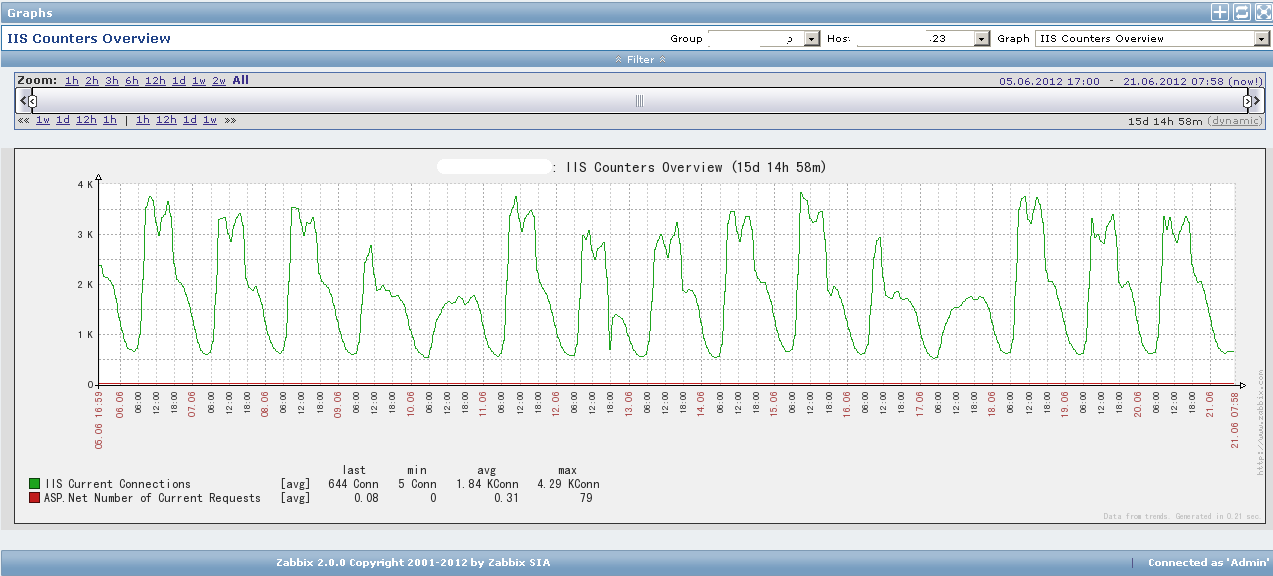
Task: Click the reset/refresh icon in Graphs header
Action: (x=1241, y=12)
